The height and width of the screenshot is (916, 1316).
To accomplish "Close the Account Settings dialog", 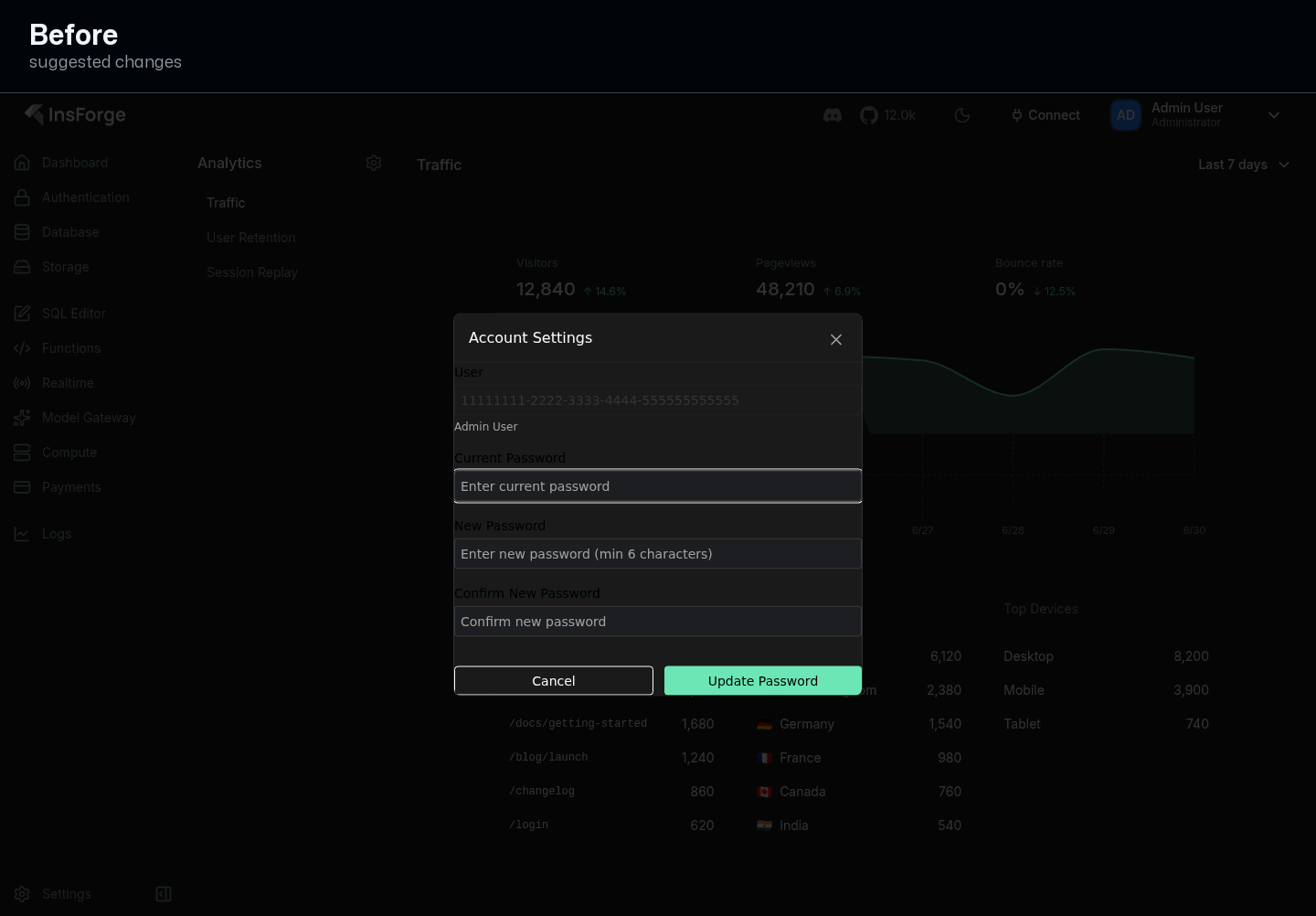I will coord(836,339).
